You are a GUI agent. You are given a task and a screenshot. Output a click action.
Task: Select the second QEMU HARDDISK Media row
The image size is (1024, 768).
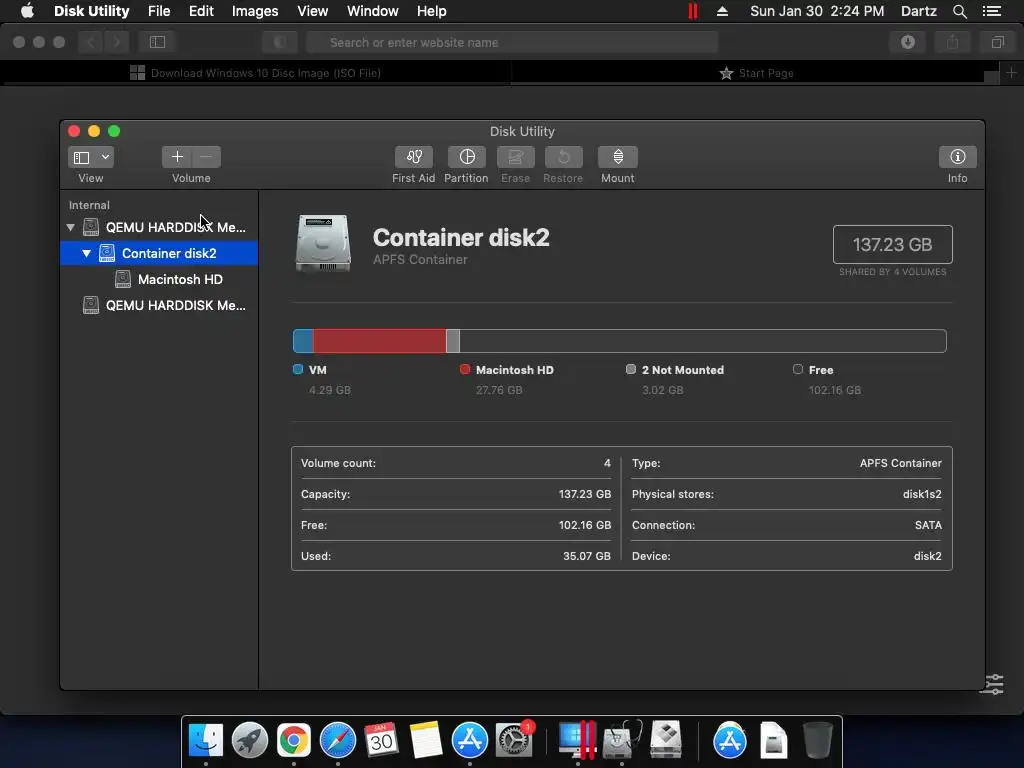(159, 305)
